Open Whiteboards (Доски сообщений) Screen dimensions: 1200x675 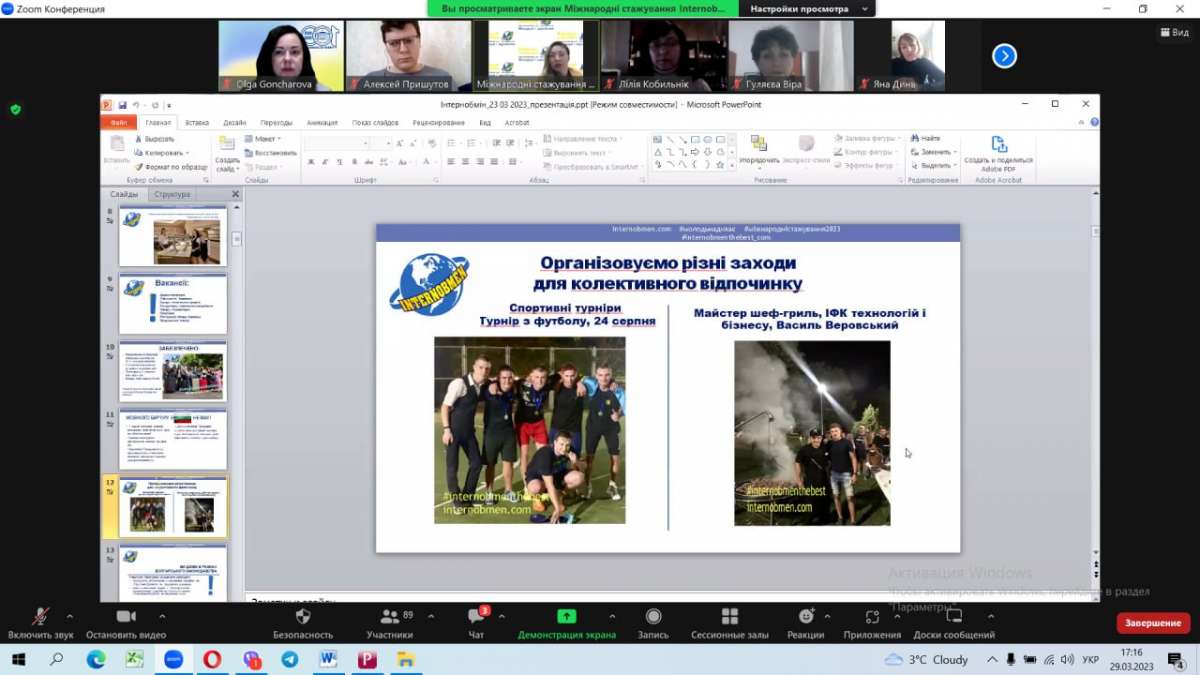(x=953, y=617)
